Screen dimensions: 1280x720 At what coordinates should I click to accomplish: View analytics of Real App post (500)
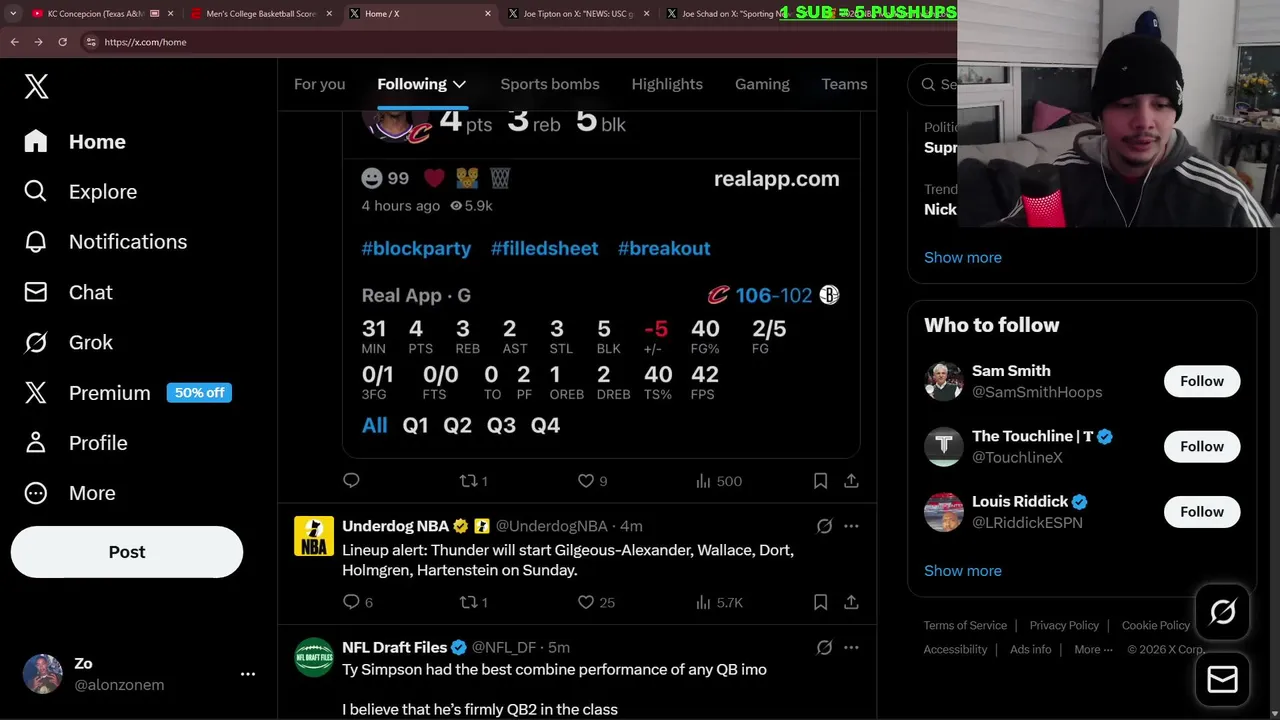[x=718, y=481]
